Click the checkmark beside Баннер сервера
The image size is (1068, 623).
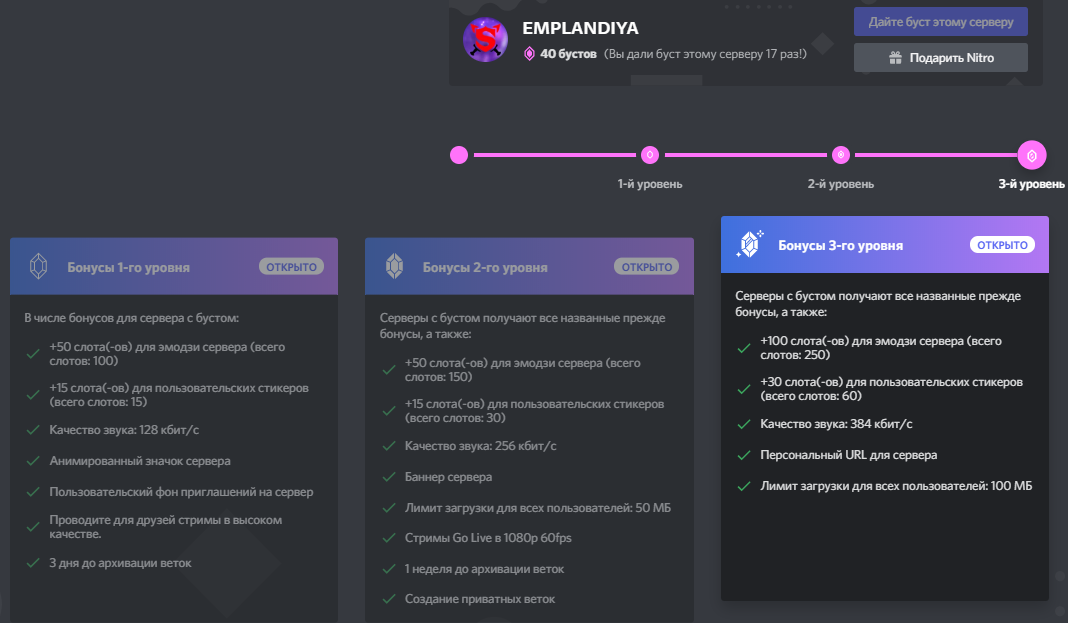(388, 477)
